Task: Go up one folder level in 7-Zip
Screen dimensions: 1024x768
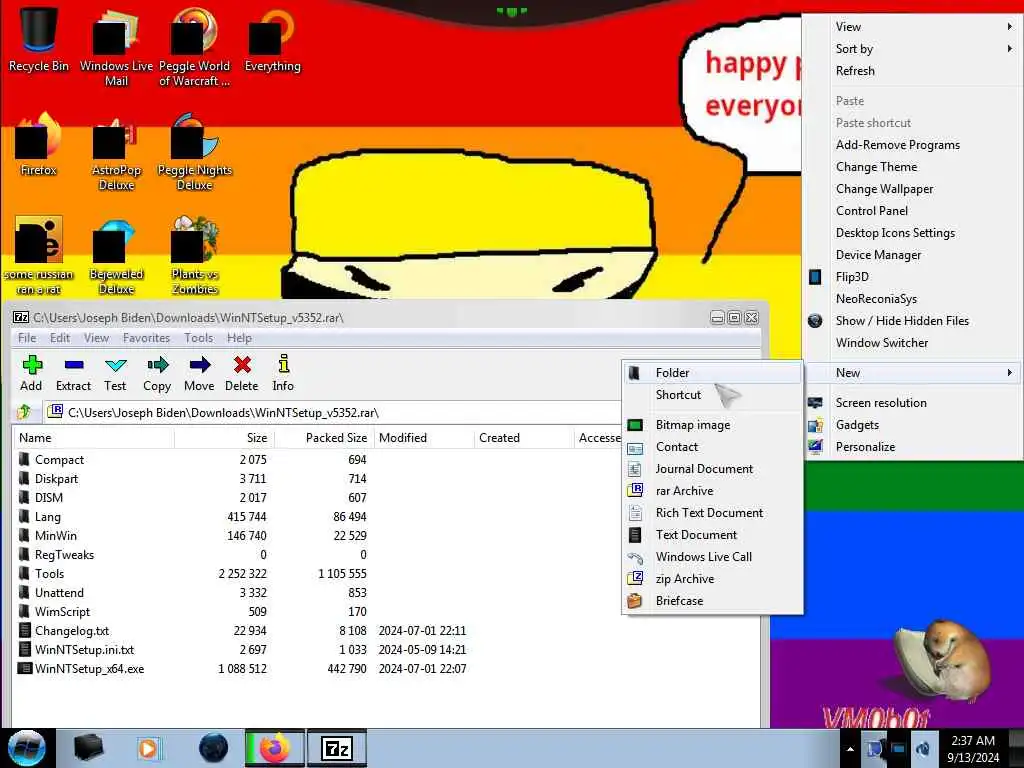Action: tap(24, 411)
